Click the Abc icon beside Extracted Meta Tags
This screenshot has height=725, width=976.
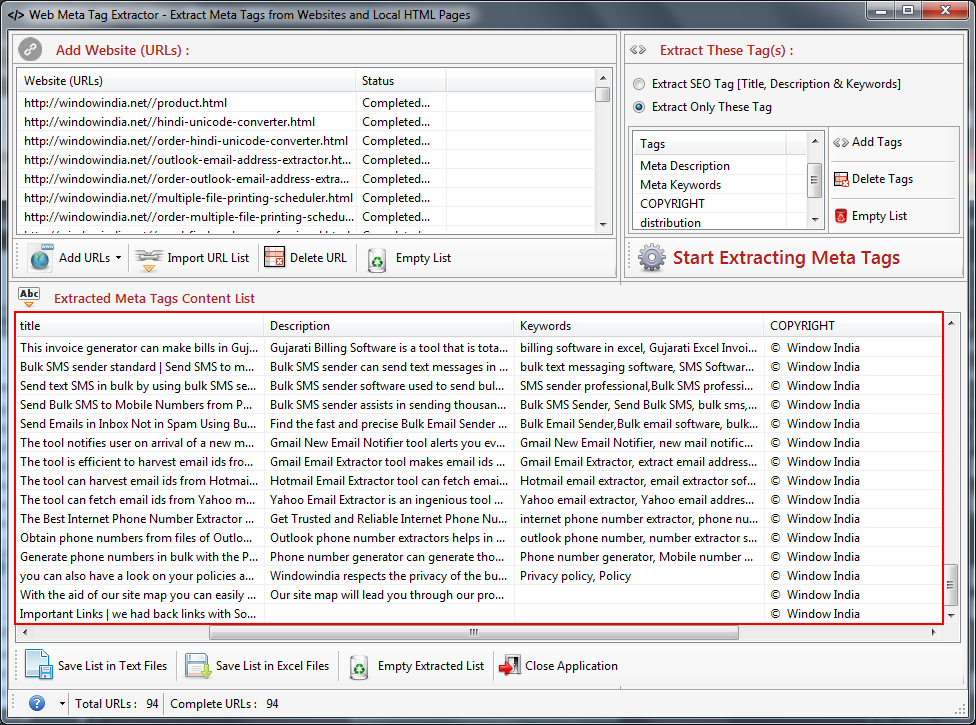tap(29, 297)
